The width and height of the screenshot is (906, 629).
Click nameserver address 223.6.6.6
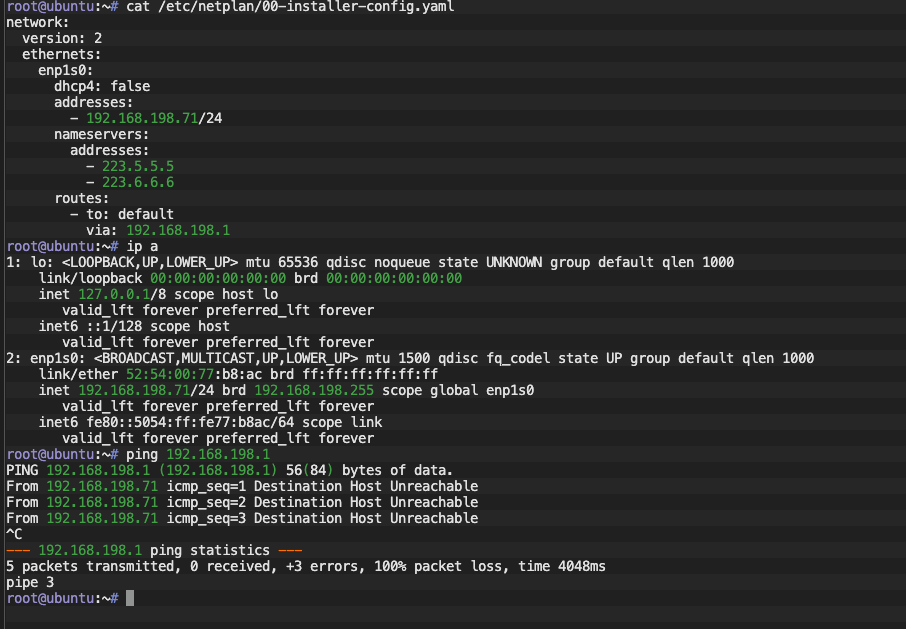point(138,182)
